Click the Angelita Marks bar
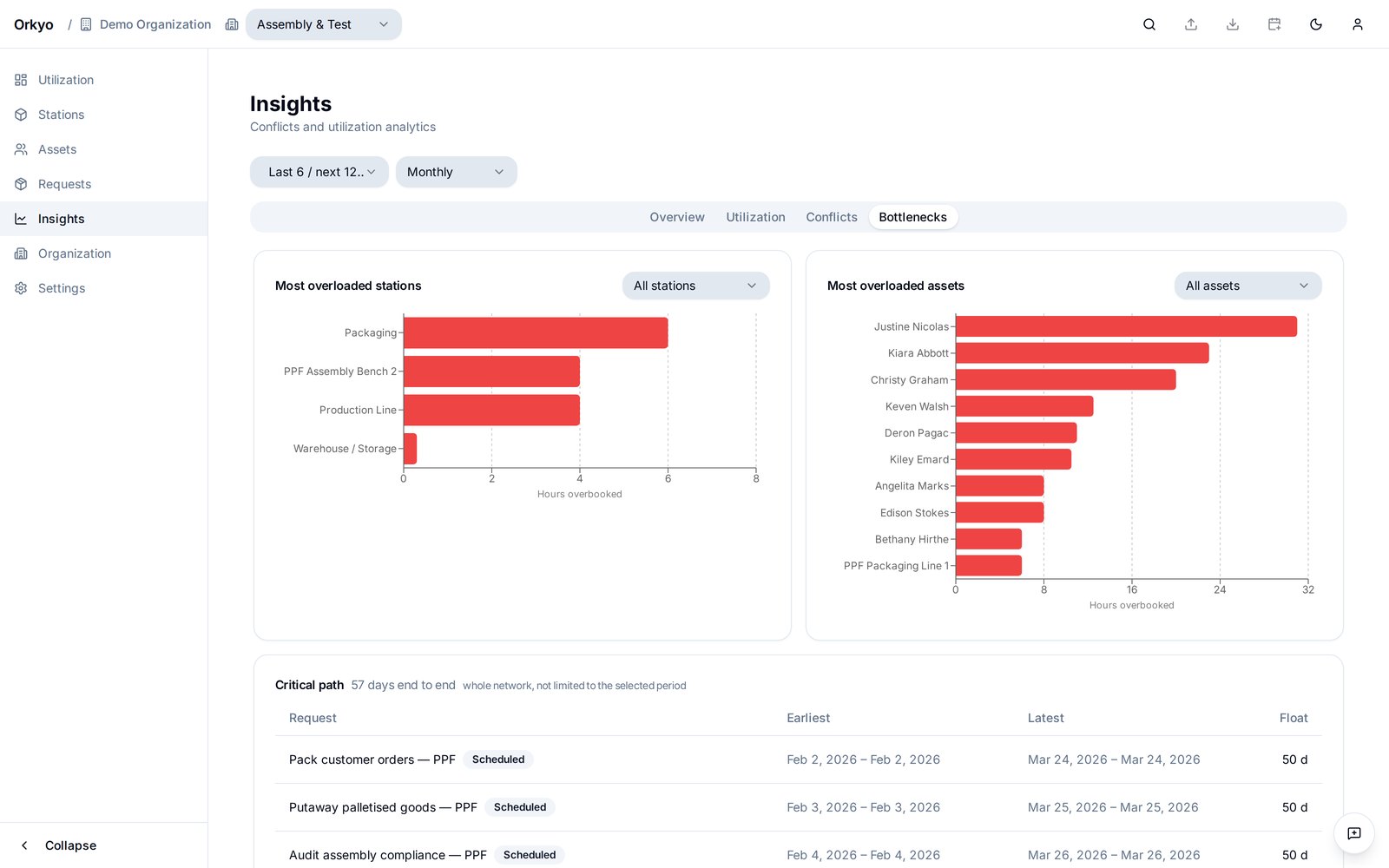 tap(1000, 486)
